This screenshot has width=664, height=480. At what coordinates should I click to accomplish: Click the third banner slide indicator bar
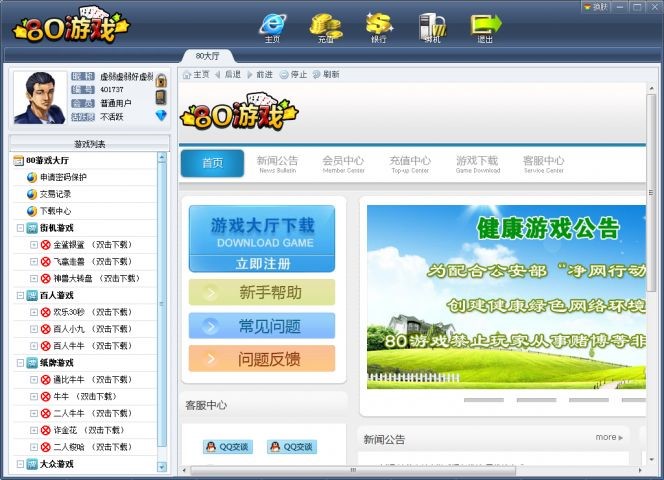[x=589, y=400]
